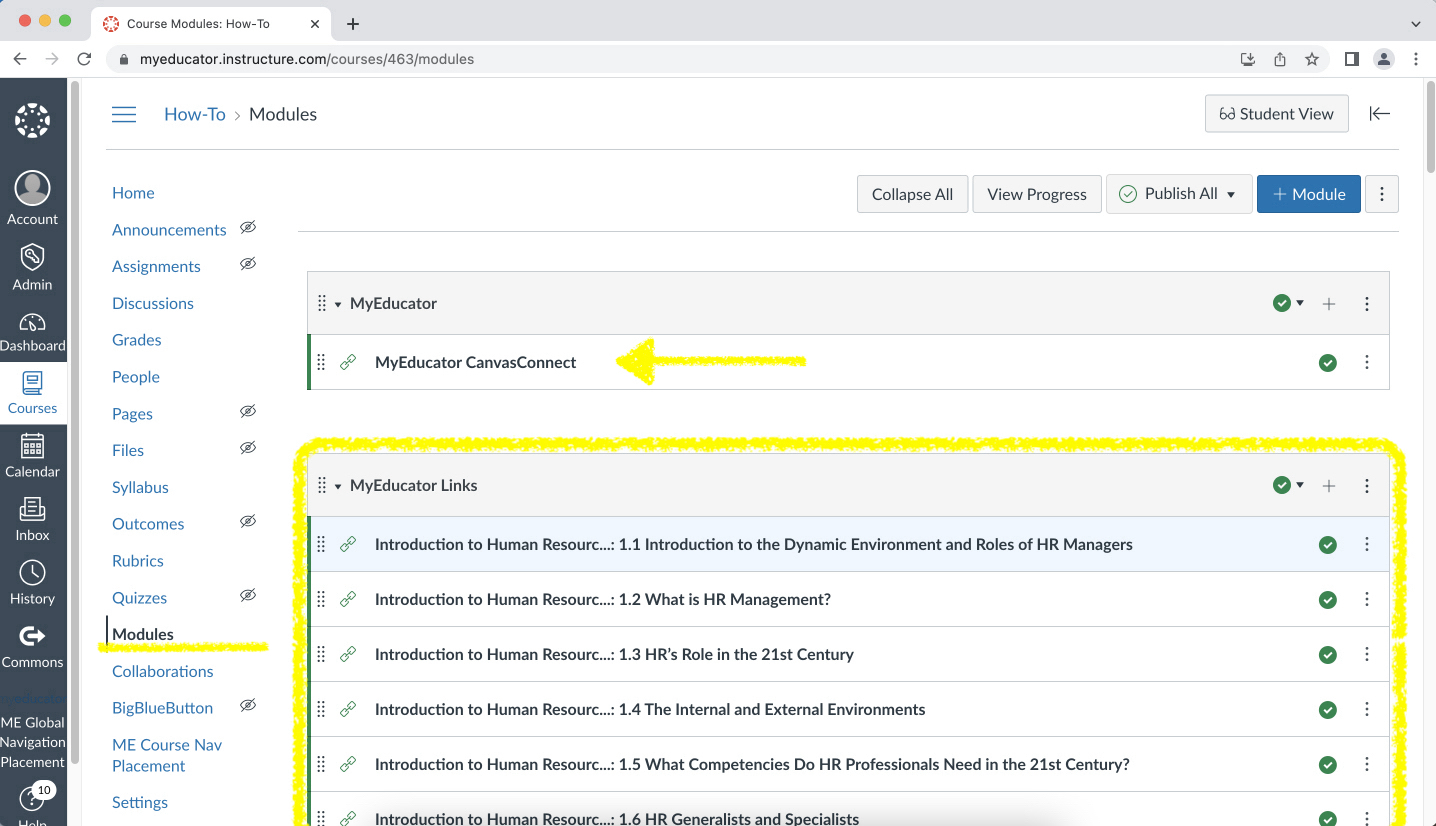The width and height of the screenshot is (1436, 826).
Task: Toggle publish status of 1.4 Internal and External Environments
Action: [x=1328, y=710]
